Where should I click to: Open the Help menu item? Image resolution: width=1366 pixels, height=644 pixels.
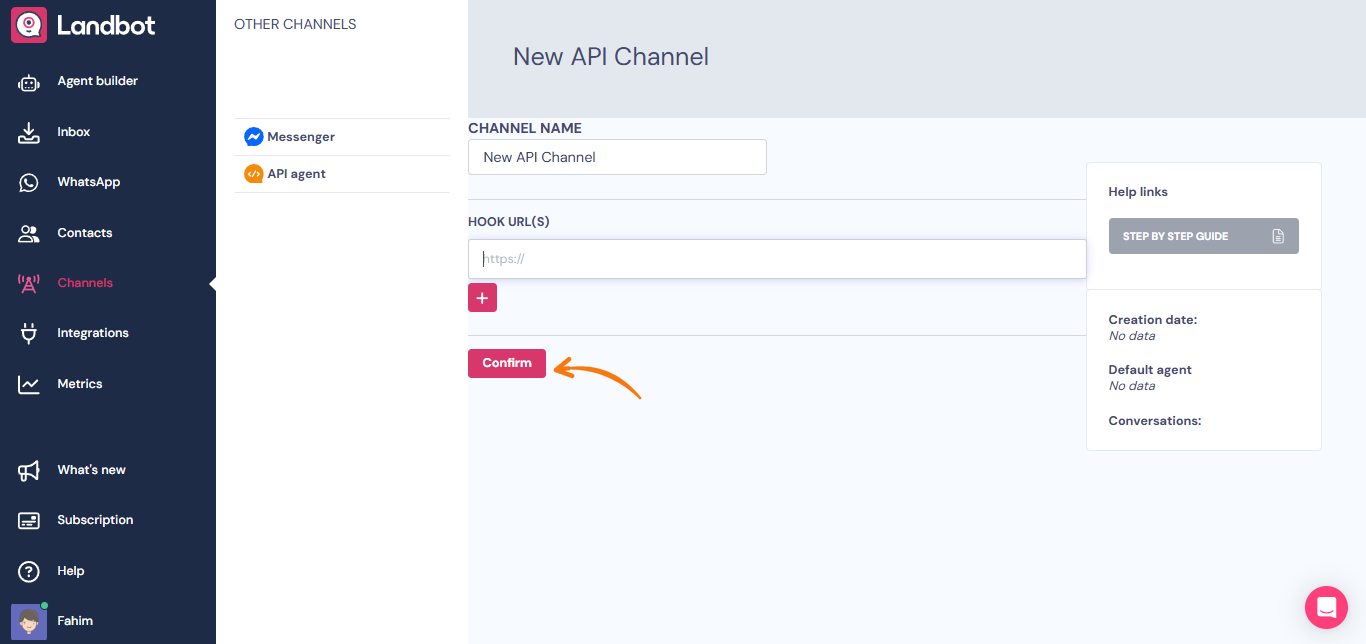[x=70, y=571]
